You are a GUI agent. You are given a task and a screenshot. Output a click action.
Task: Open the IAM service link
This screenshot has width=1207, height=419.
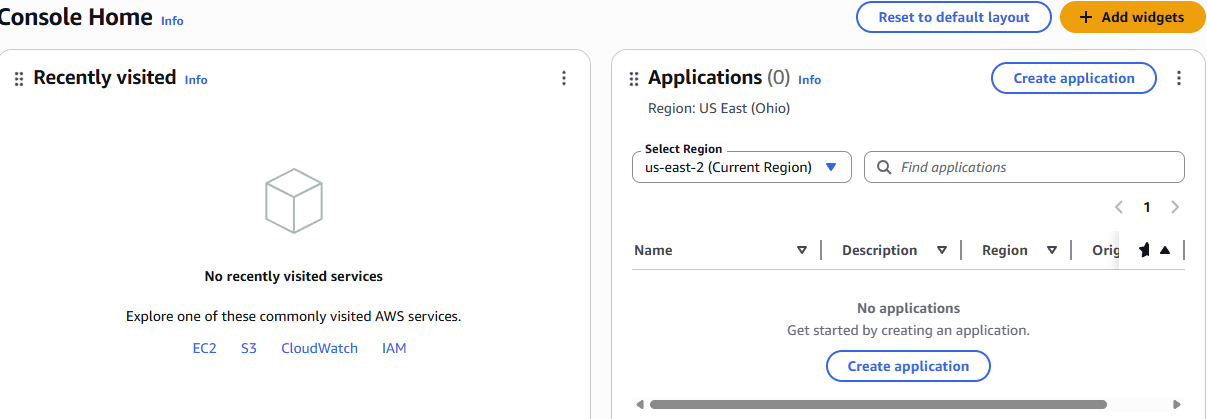click(x=394, y=348)
